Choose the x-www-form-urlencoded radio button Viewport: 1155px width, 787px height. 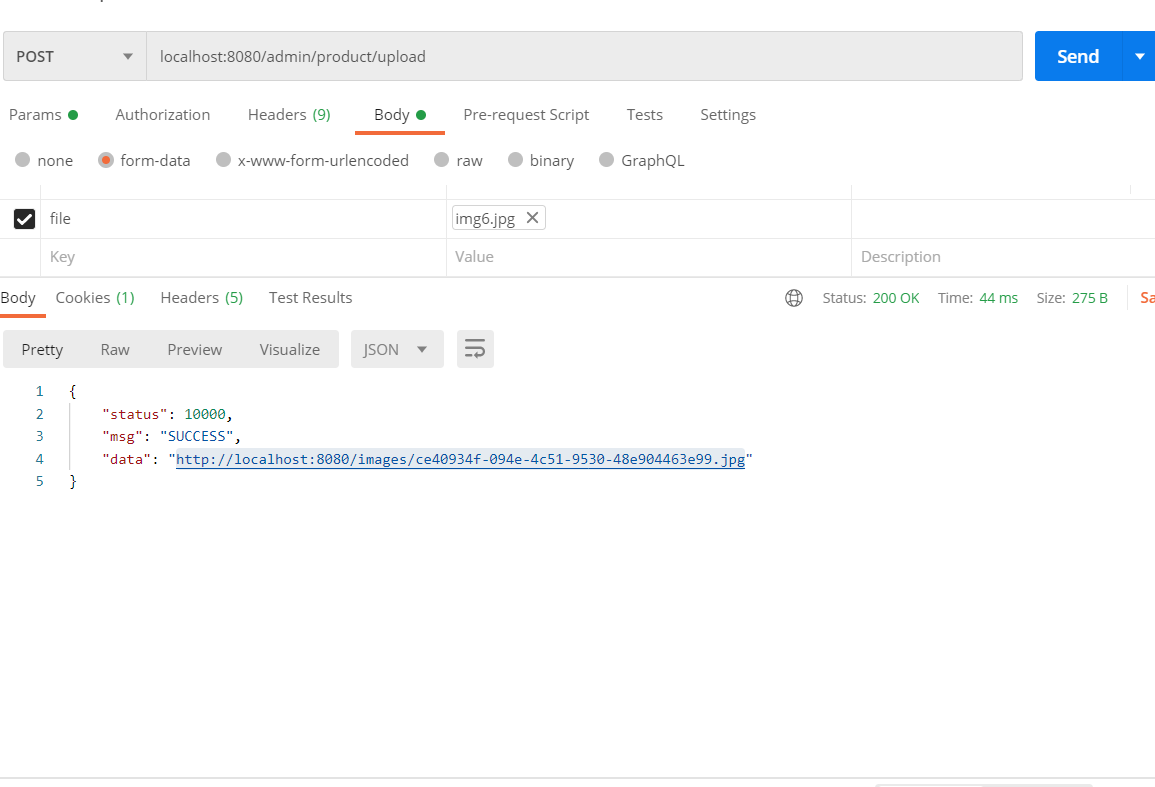224,160
